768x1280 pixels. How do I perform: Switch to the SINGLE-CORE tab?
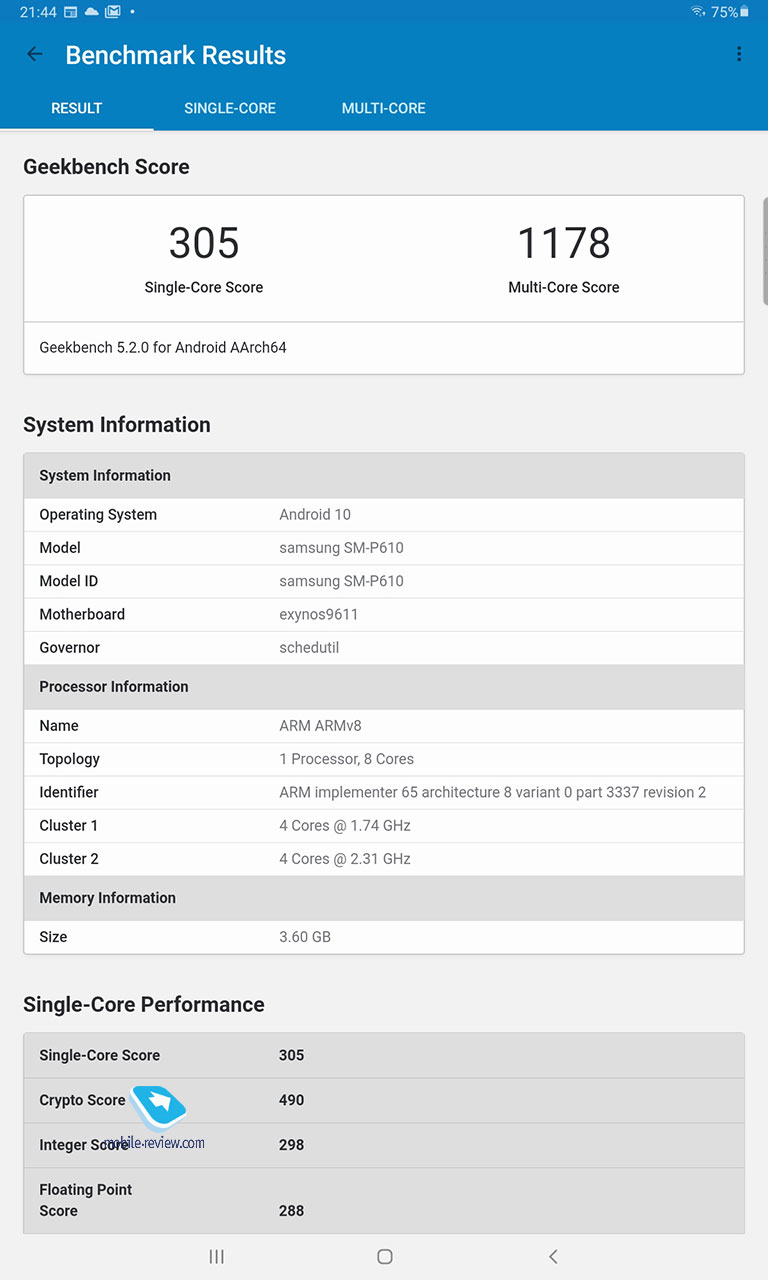pos(230,108)
